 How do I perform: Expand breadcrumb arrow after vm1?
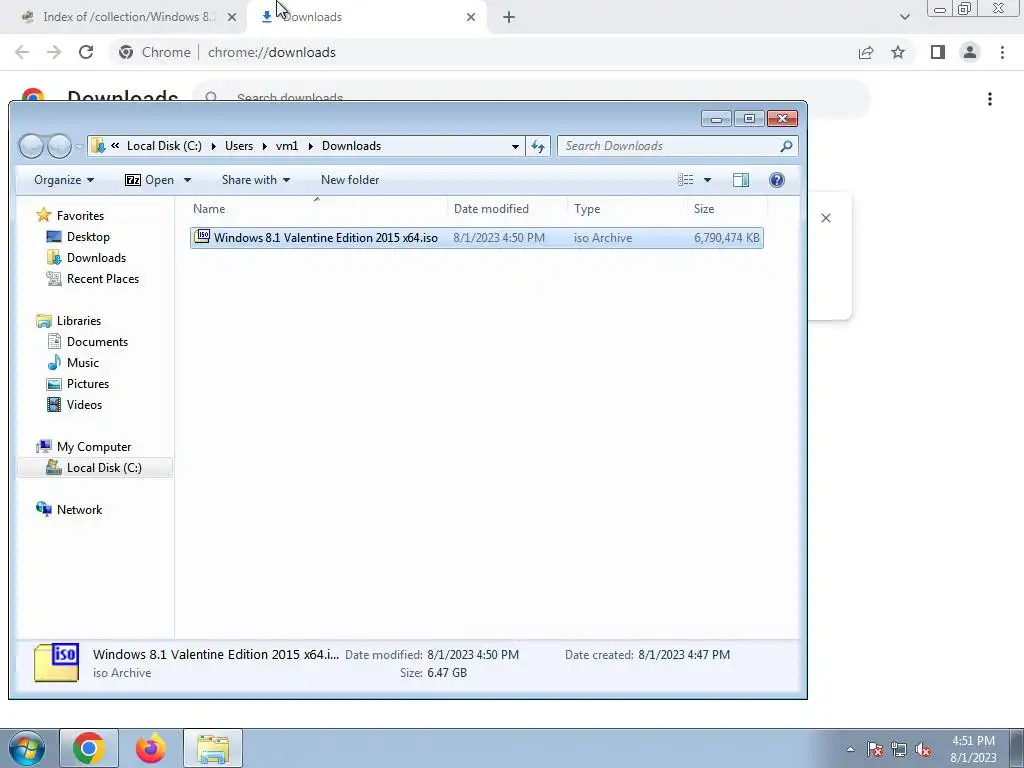pos(310,146)
